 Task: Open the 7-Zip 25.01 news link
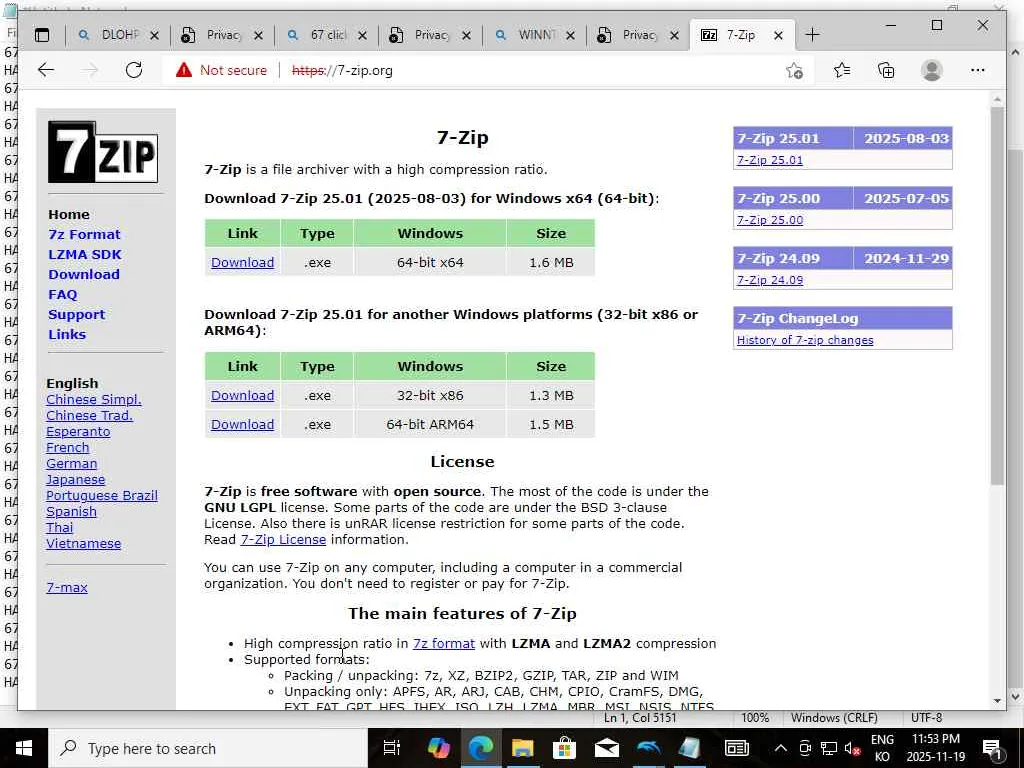coord(769,160)
